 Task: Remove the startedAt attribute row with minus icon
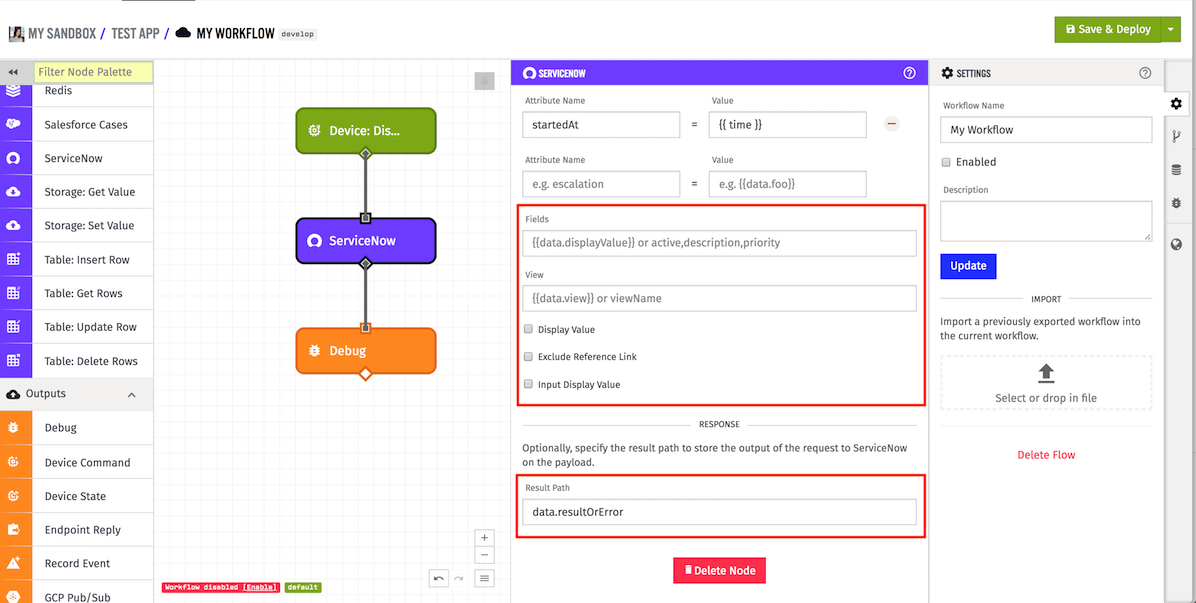point(892,123)
